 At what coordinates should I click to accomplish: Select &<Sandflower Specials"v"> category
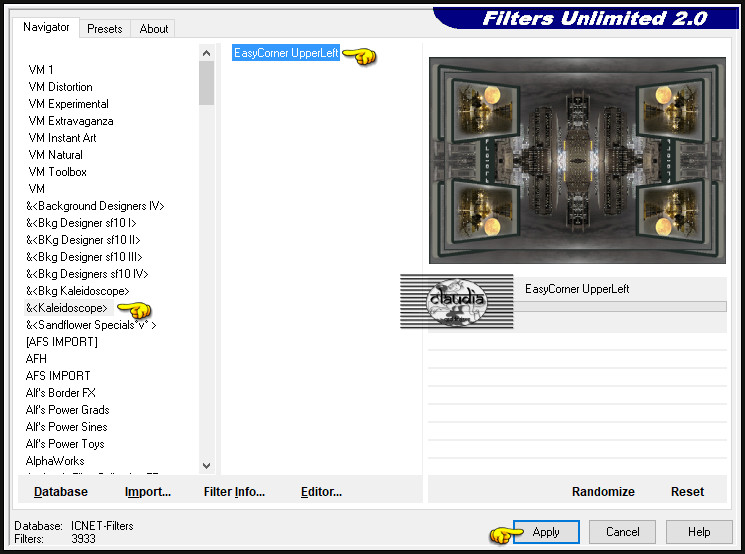tap(91, 325)
